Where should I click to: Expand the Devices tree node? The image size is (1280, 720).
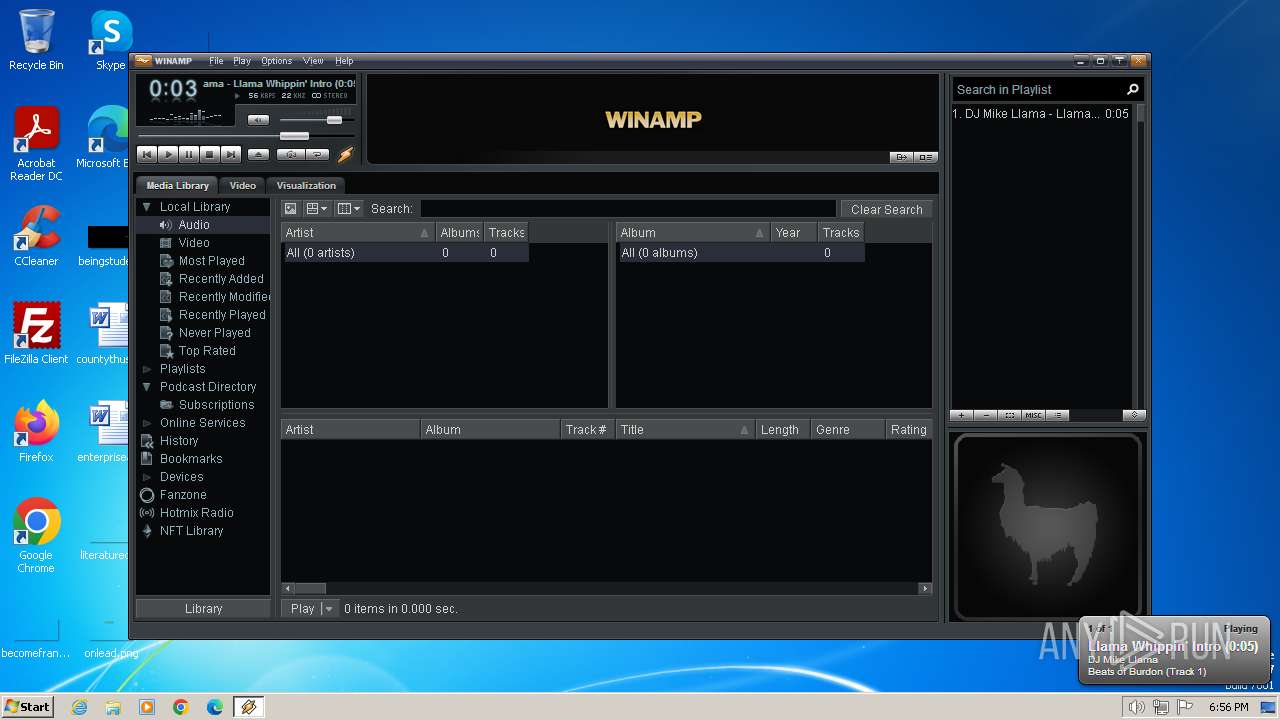point(146,477)
